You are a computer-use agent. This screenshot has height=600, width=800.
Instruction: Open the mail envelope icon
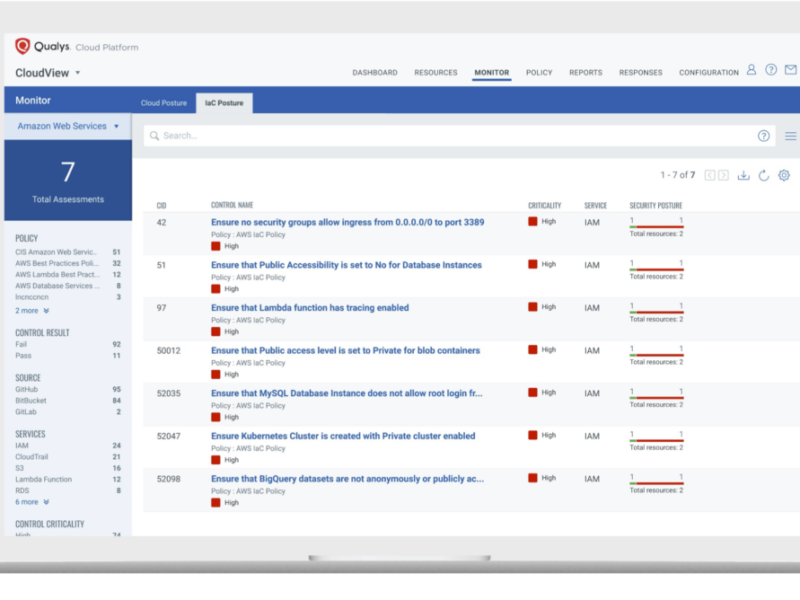click(x=790, y=70)
